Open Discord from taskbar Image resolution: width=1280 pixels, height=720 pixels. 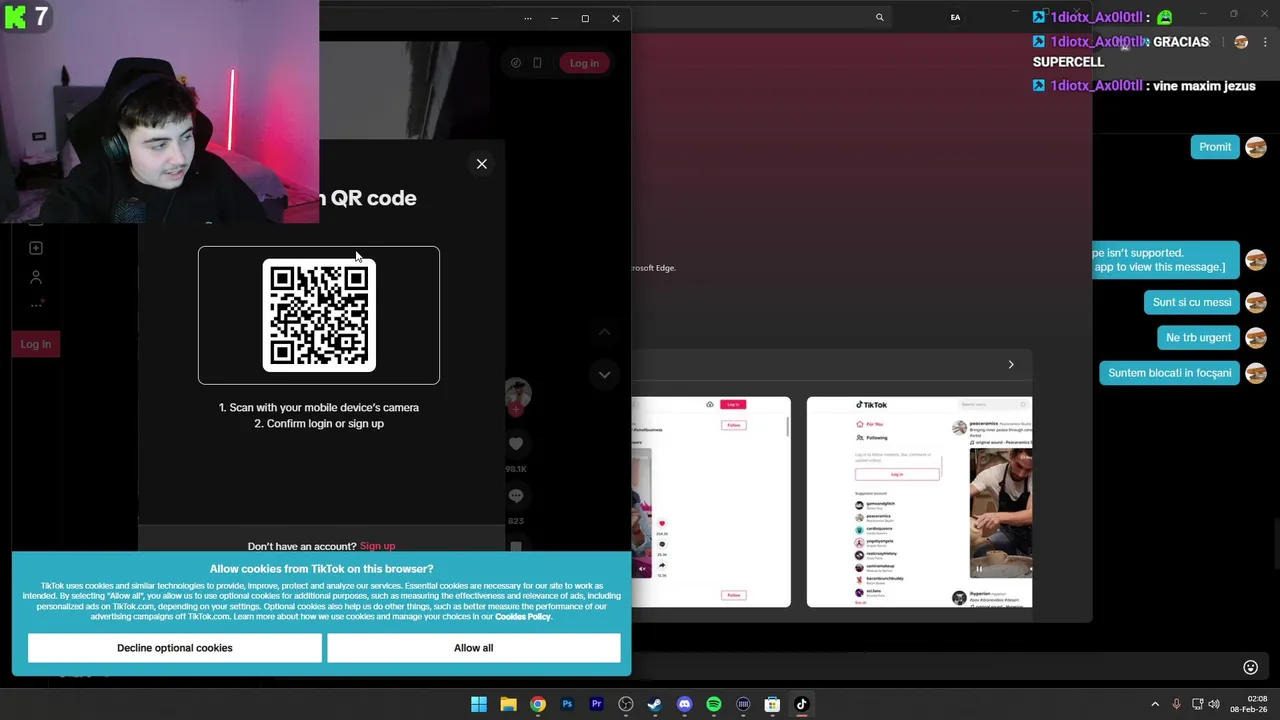coord(684,704)
